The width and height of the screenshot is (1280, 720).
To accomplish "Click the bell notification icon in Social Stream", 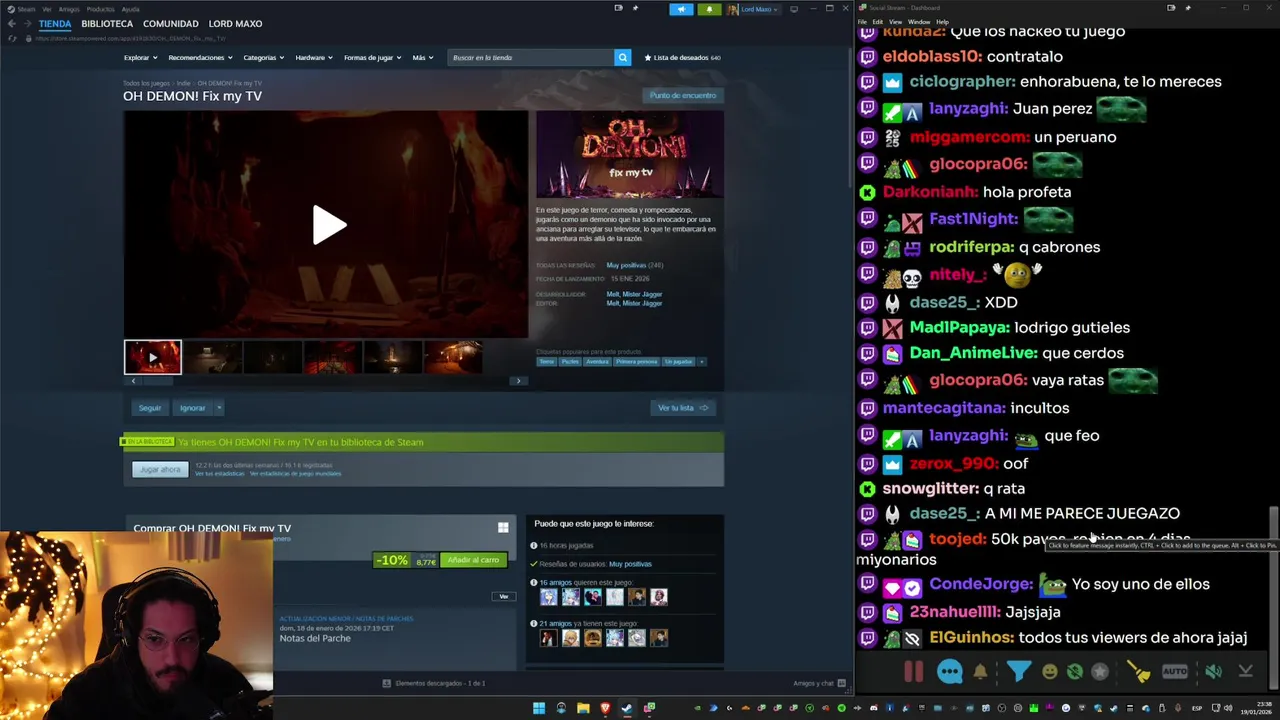I will tap(980, 672).
